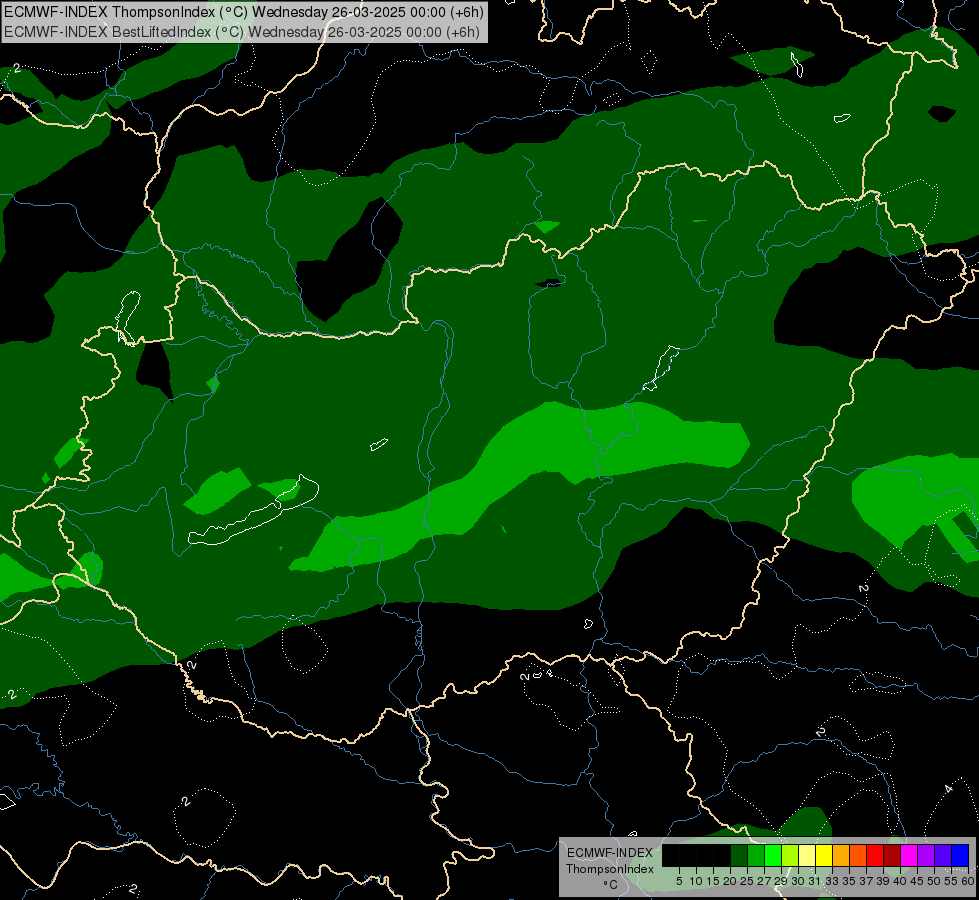Image resolution: width=979 pixels, height=900 pixels.
Task: Click the ThompsonIndex title text at top
Action: tap(244, 11)
